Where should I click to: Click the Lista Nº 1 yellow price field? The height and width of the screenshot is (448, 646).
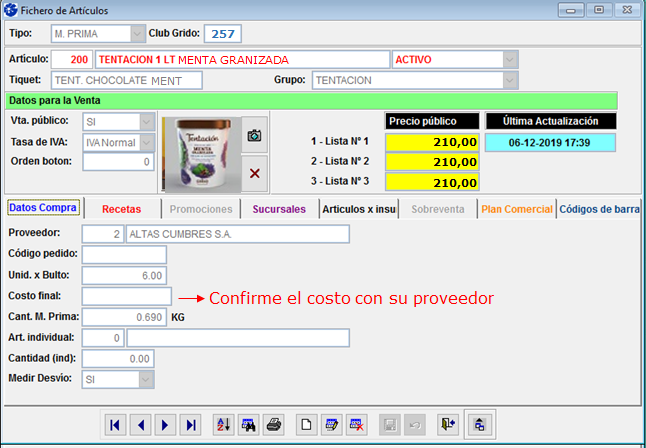432,142
